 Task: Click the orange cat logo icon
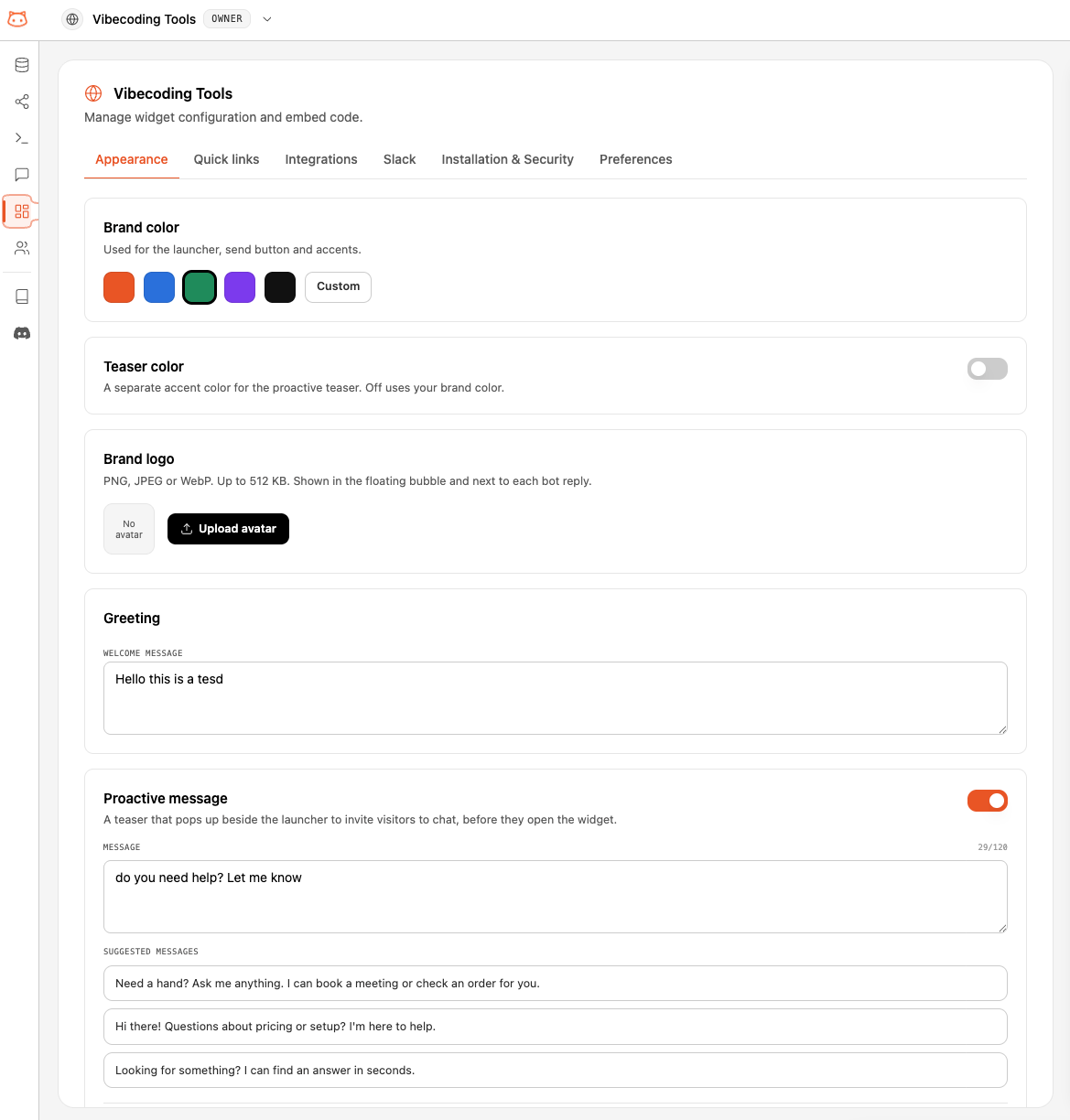pos(17,19)
